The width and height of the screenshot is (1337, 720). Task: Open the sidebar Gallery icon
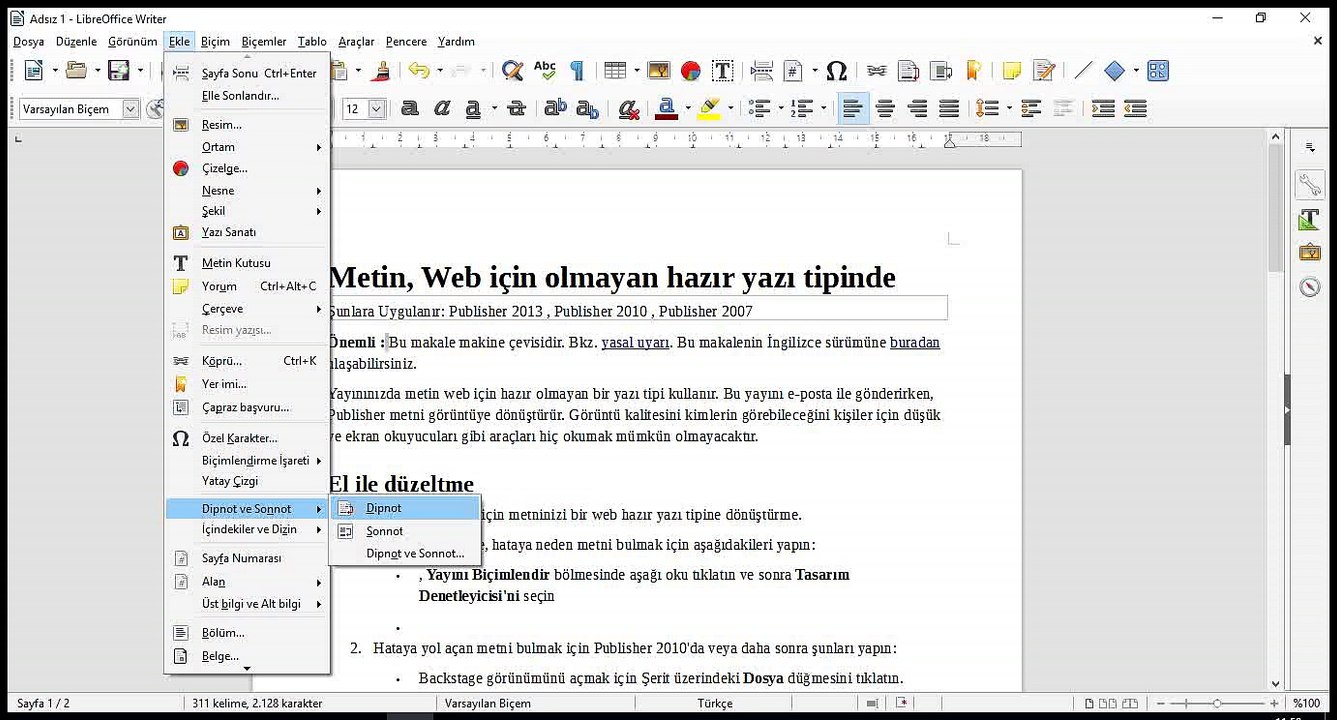[1310, 253]
